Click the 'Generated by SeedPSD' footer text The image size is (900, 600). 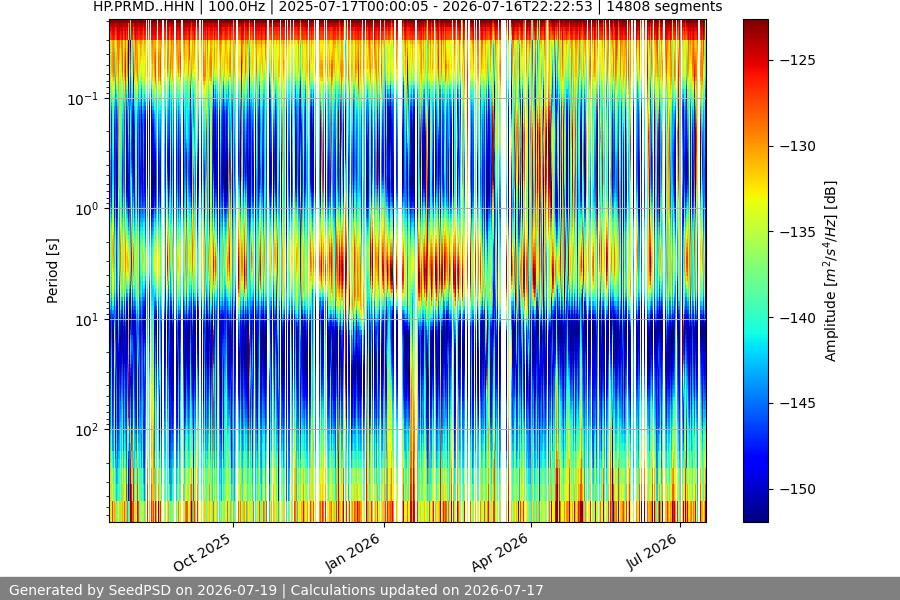coord(276,590)
